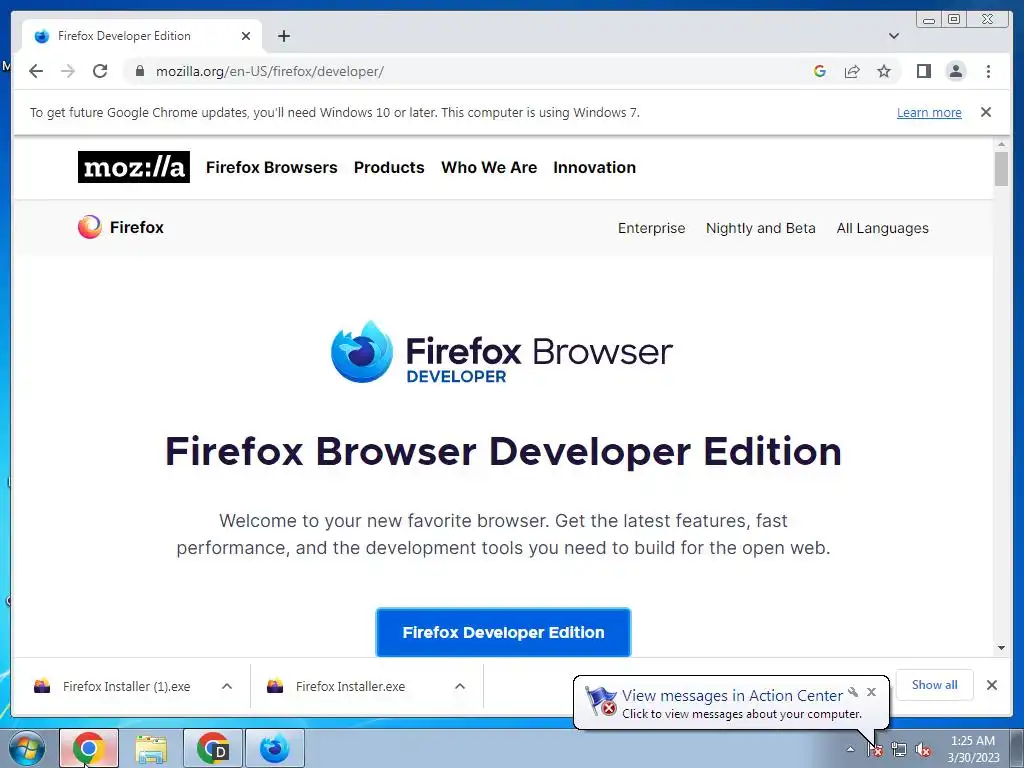Show all downloads
This screenshot has width=1024, height=768.
click(935, 684)
